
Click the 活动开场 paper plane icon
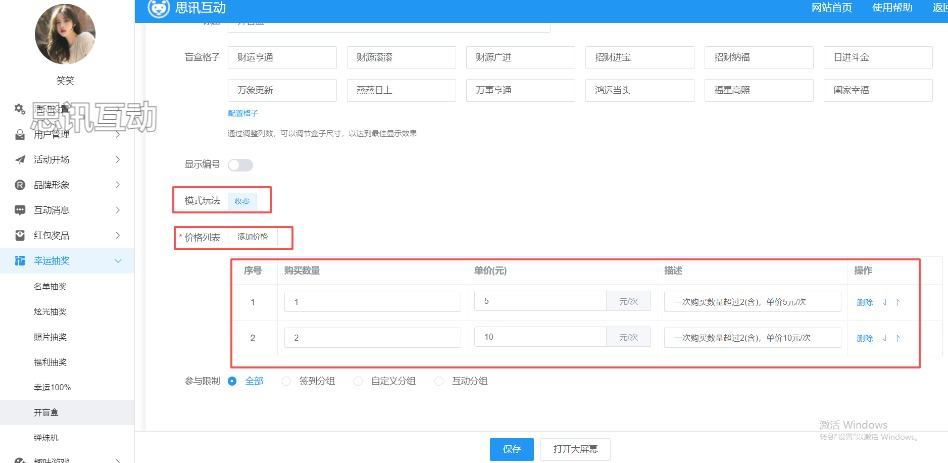(20, 160)
